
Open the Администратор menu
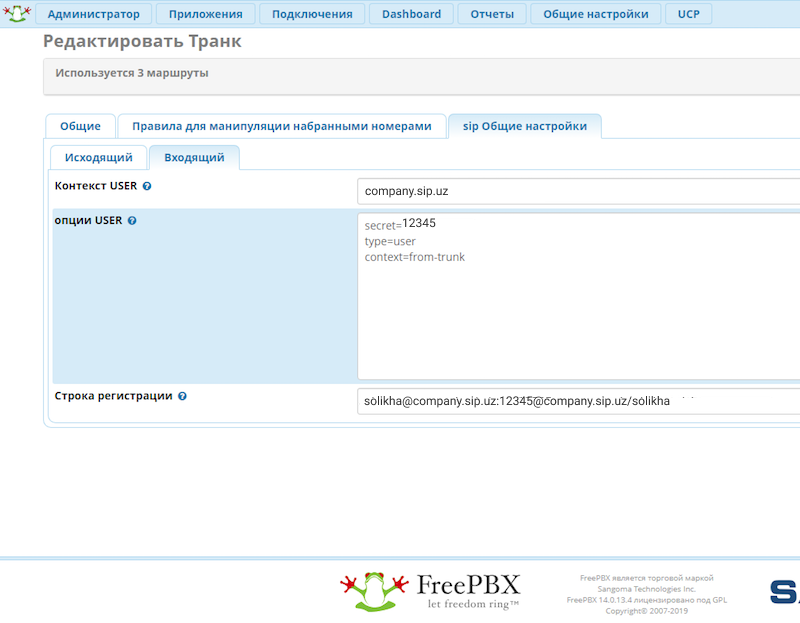(94, 14)
